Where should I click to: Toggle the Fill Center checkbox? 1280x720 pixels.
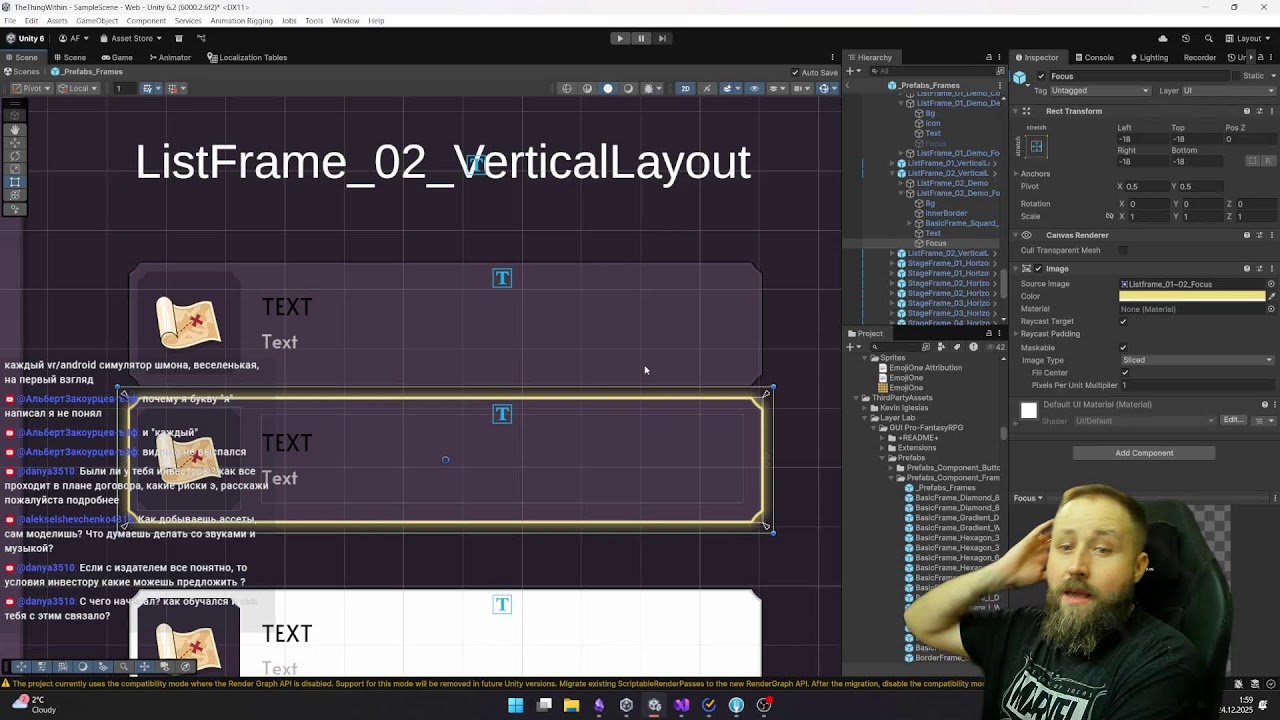click(x=1124, y=373)
